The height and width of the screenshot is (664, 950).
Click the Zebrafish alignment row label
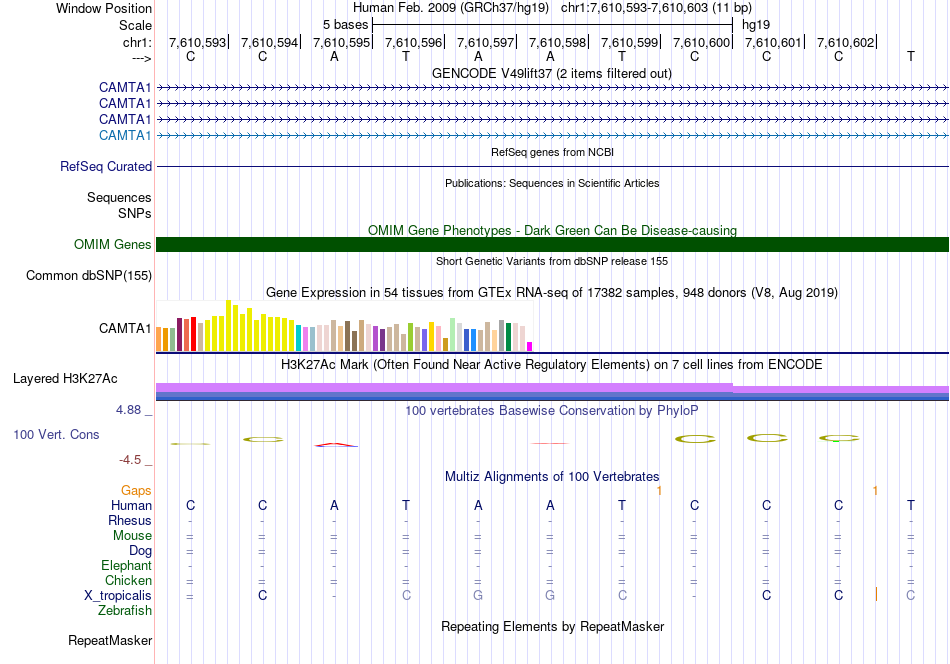(x=125, y=610)
